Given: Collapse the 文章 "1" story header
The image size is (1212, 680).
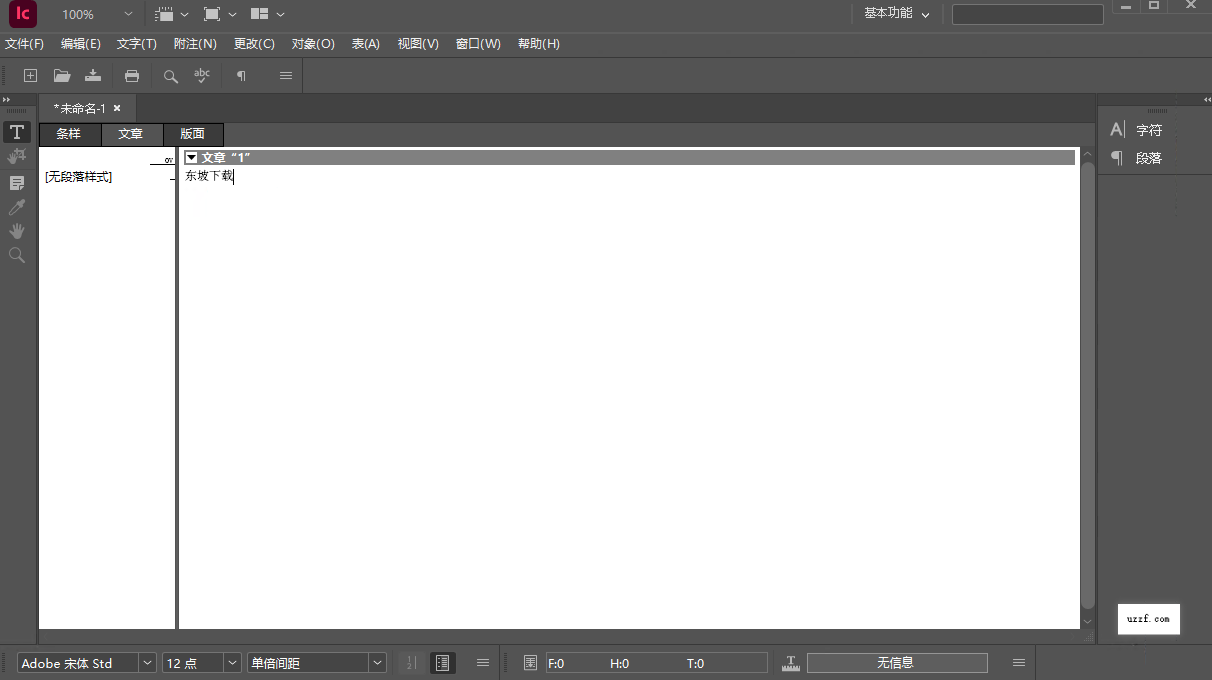Looking at the screenshot, I should click(191, 157).
